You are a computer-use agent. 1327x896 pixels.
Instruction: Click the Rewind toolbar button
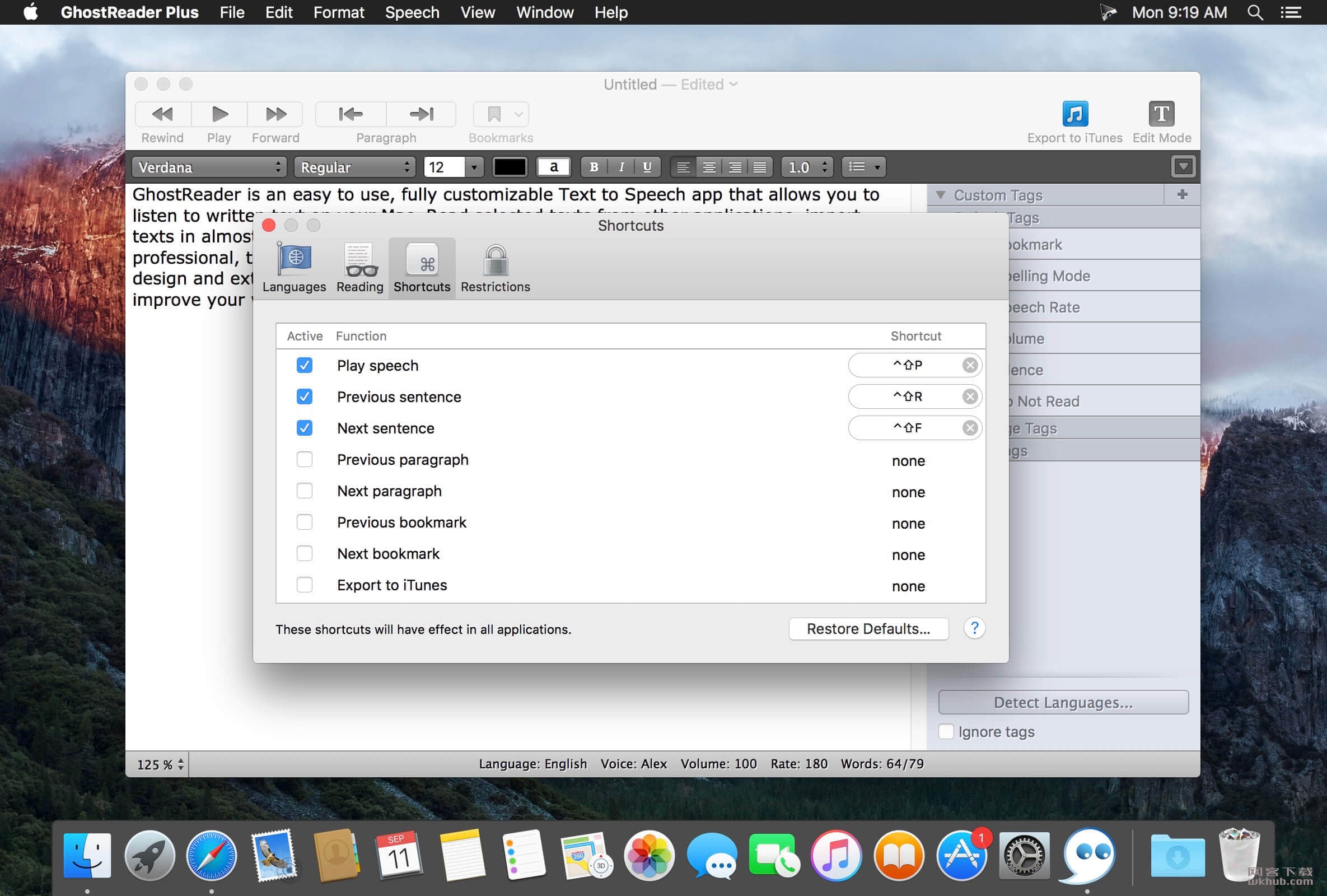pos(163,114)
